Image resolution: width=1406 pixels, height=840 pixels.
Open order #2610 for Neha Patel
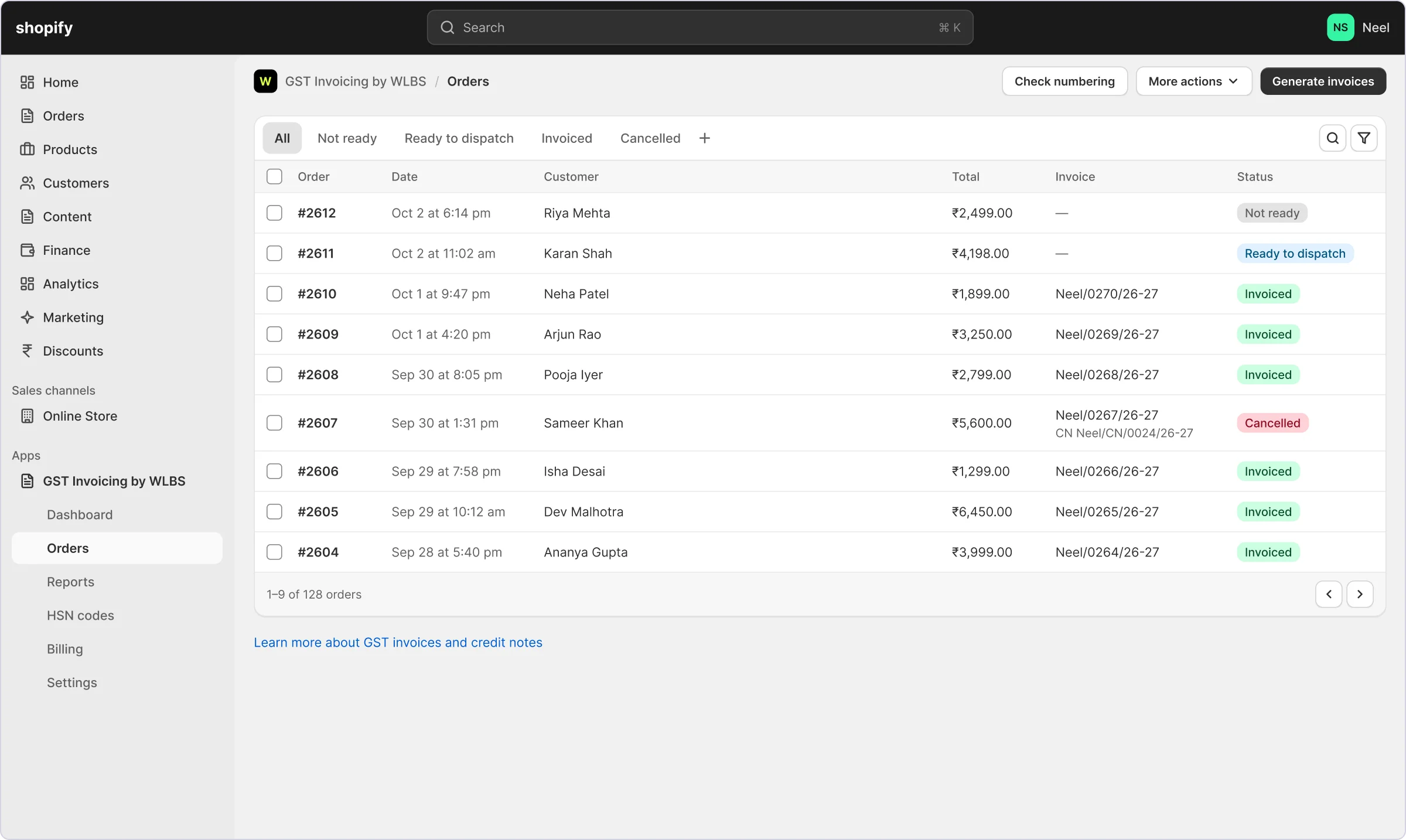pos(317,293)
